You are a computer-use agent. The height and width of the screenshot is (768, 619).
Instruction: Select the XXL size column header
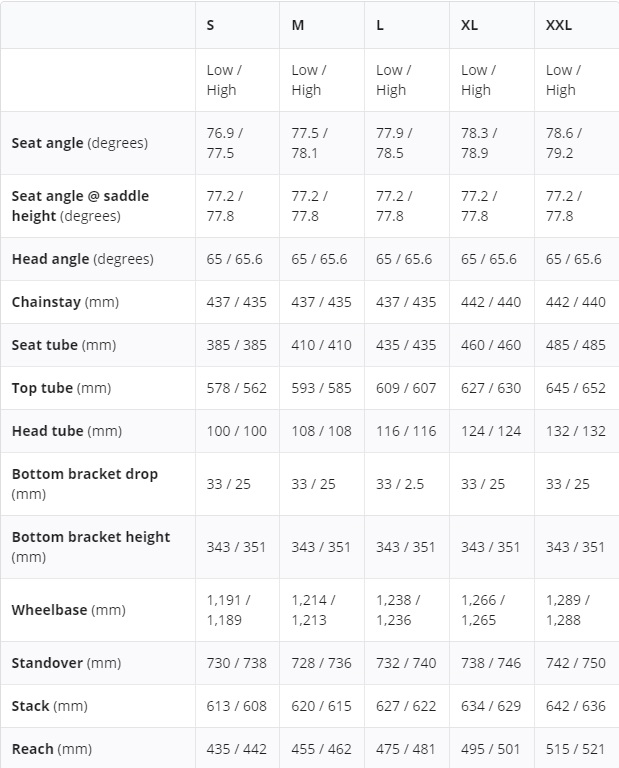559,25
